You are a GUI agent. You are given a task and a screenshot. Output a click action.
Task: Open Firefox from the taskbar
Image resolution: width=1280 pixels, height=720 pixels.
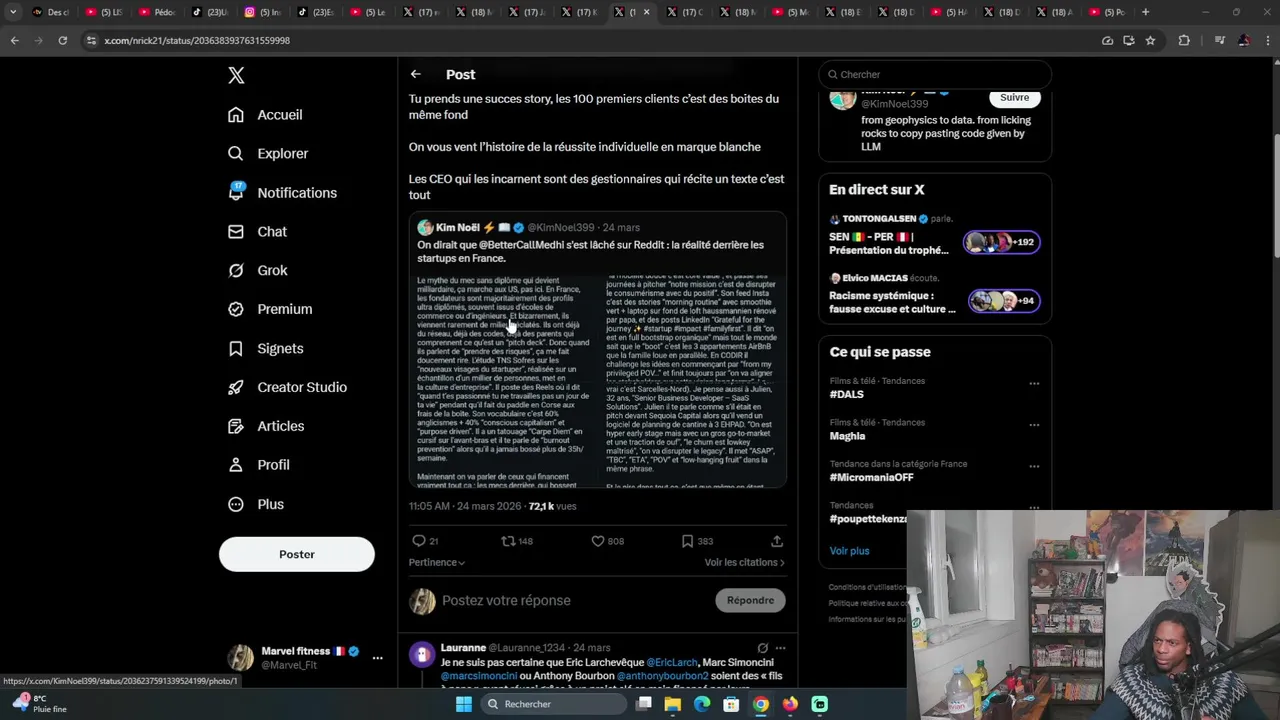pos(790,704)
